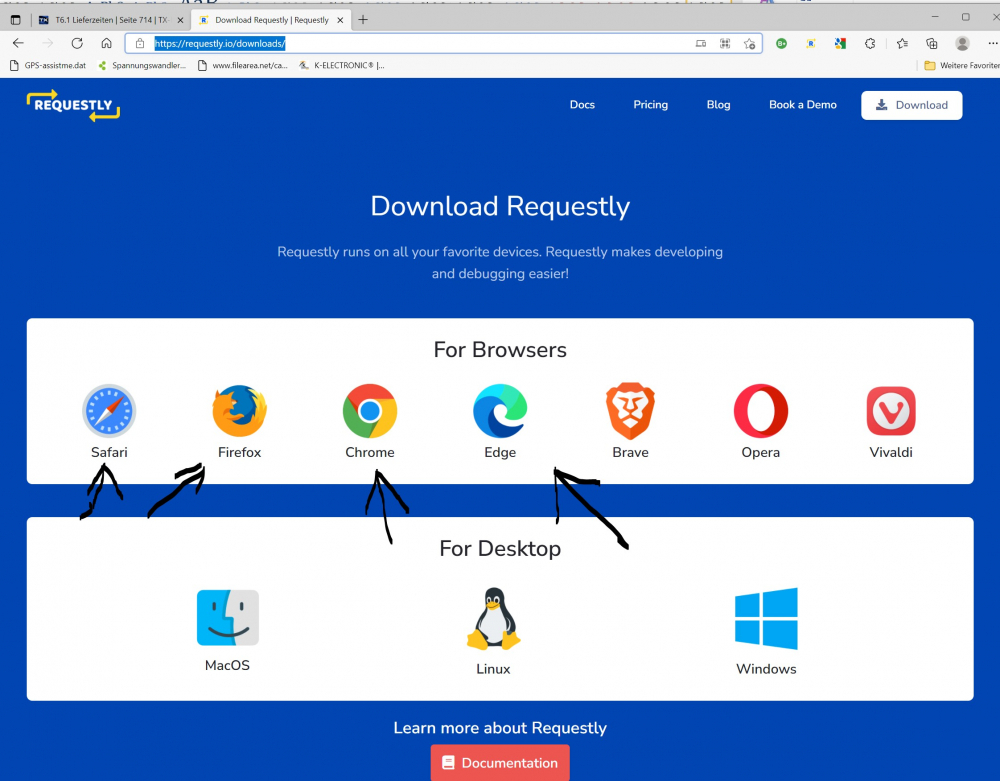Open the browser settings and more menu

[x=992, y=43]
